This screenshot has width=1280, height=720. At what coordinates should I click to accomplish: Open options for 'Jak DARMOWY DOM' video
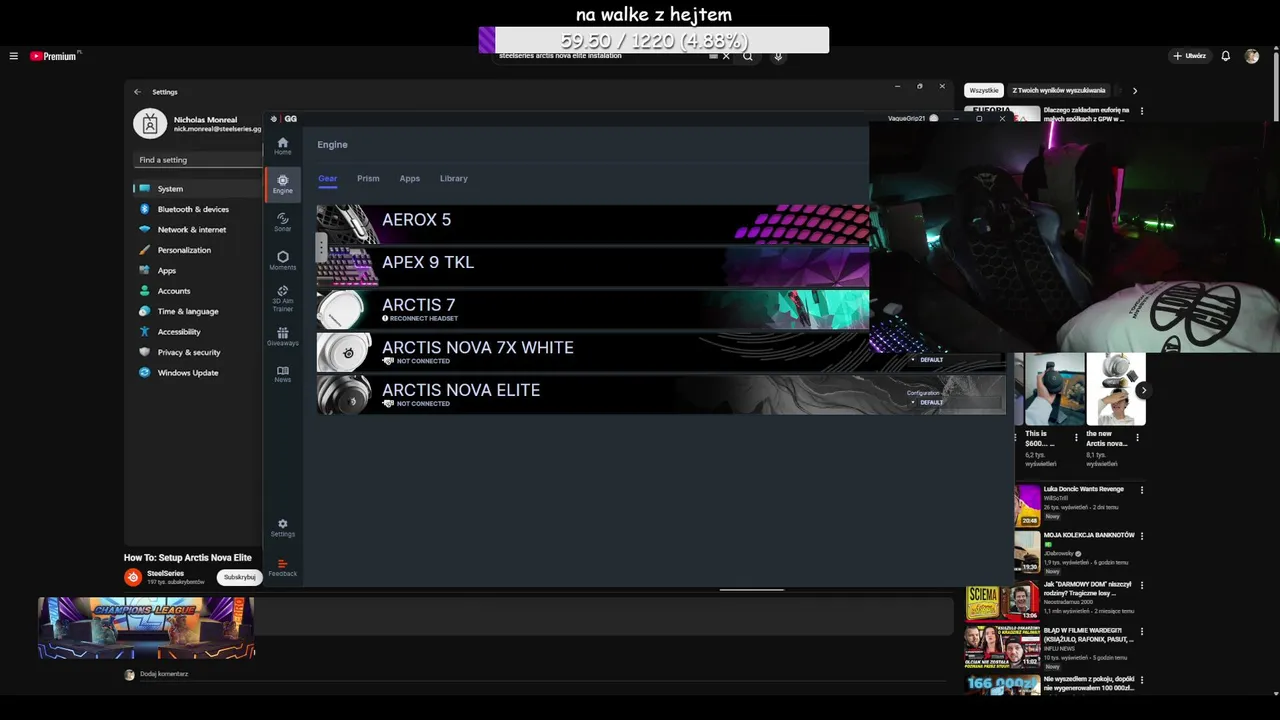(1142, 585)
